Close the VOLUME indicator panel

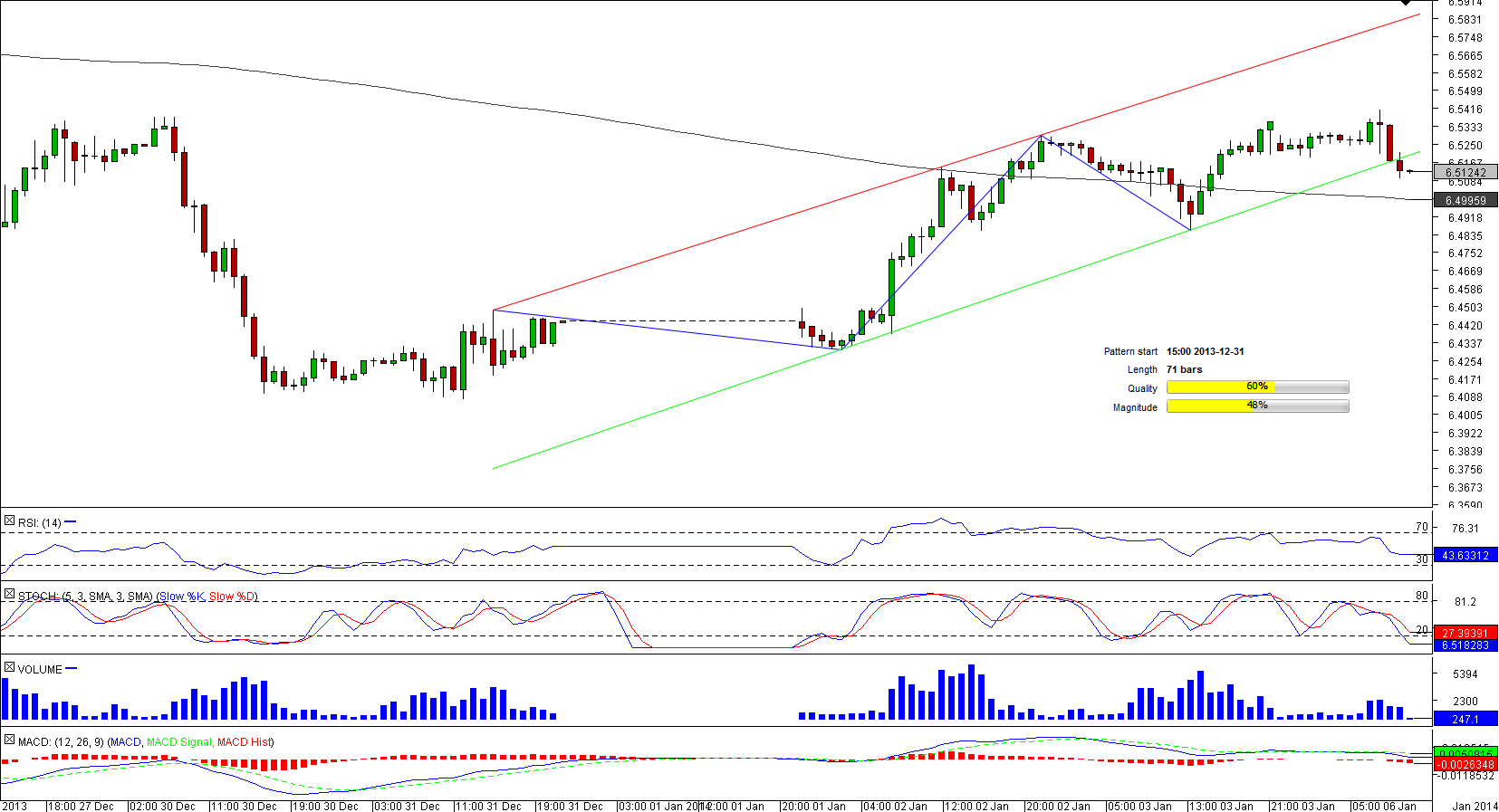(9, 668)
